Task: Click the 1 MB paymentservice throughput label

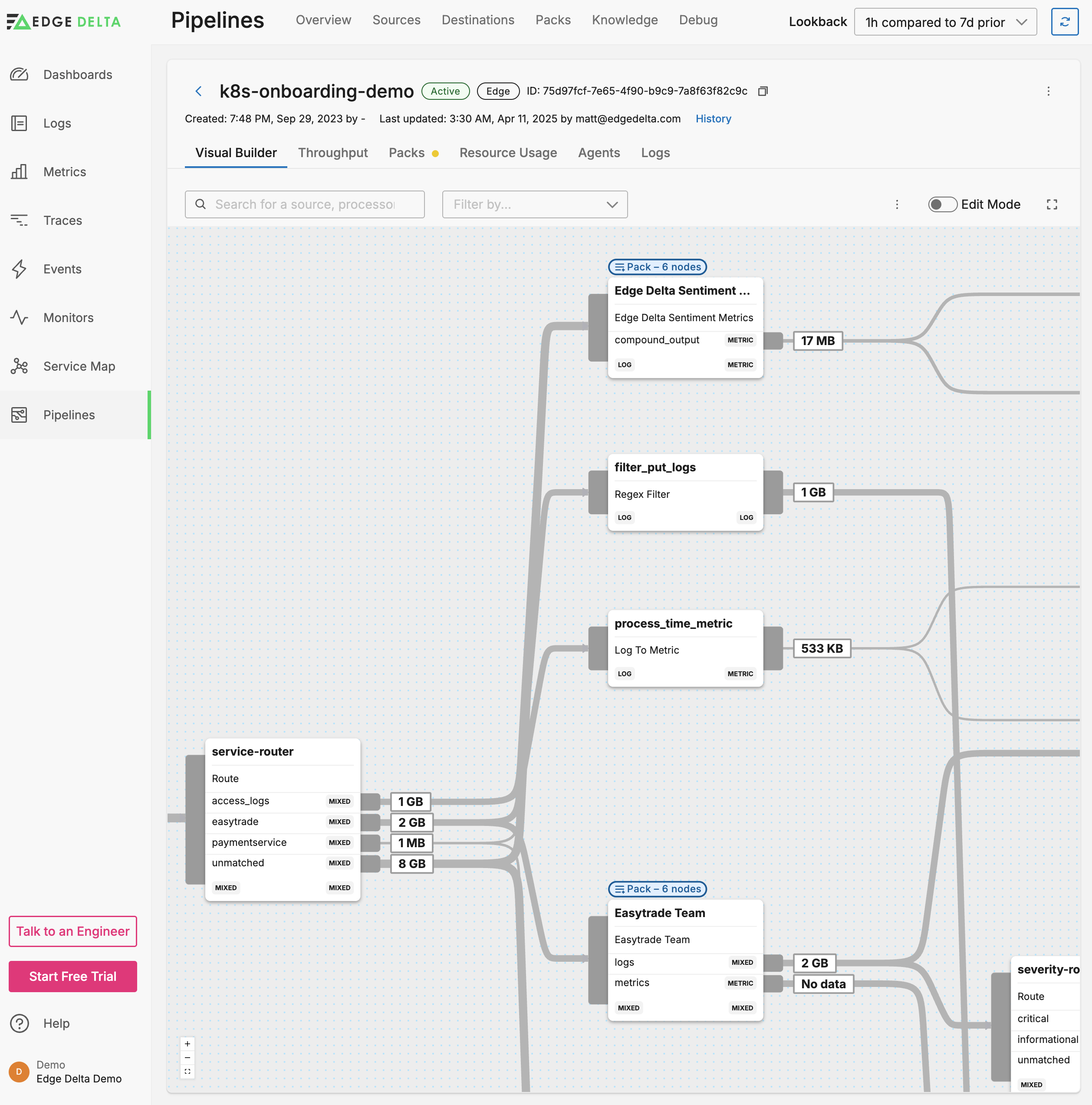Action: click(411, 843)
